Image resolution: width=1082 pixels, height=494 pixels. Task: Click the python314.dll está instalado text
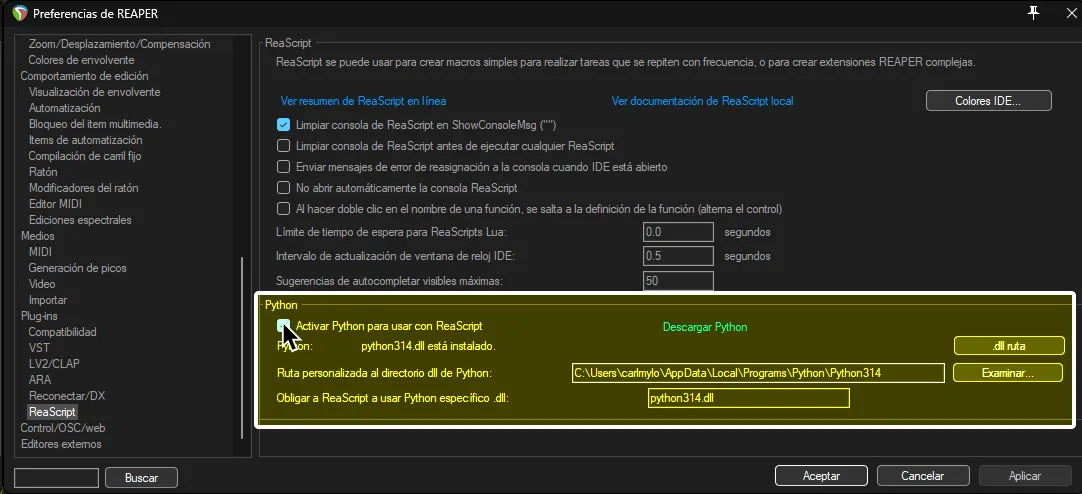(429, 346)
